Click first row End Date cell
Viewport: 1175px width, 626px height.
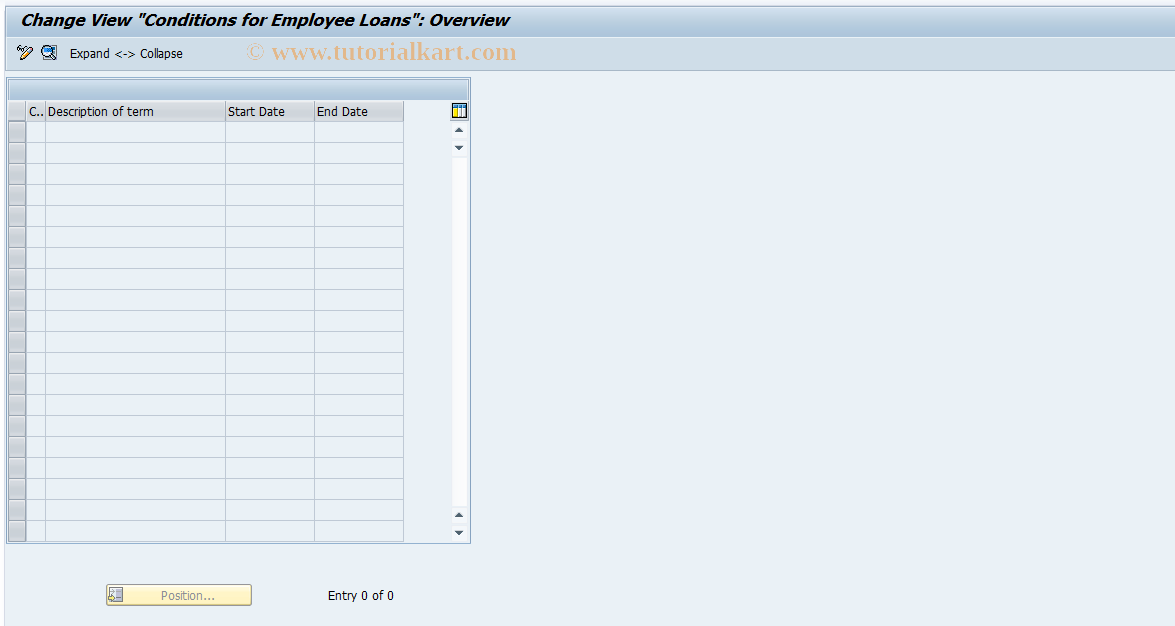tap(359, 132)
